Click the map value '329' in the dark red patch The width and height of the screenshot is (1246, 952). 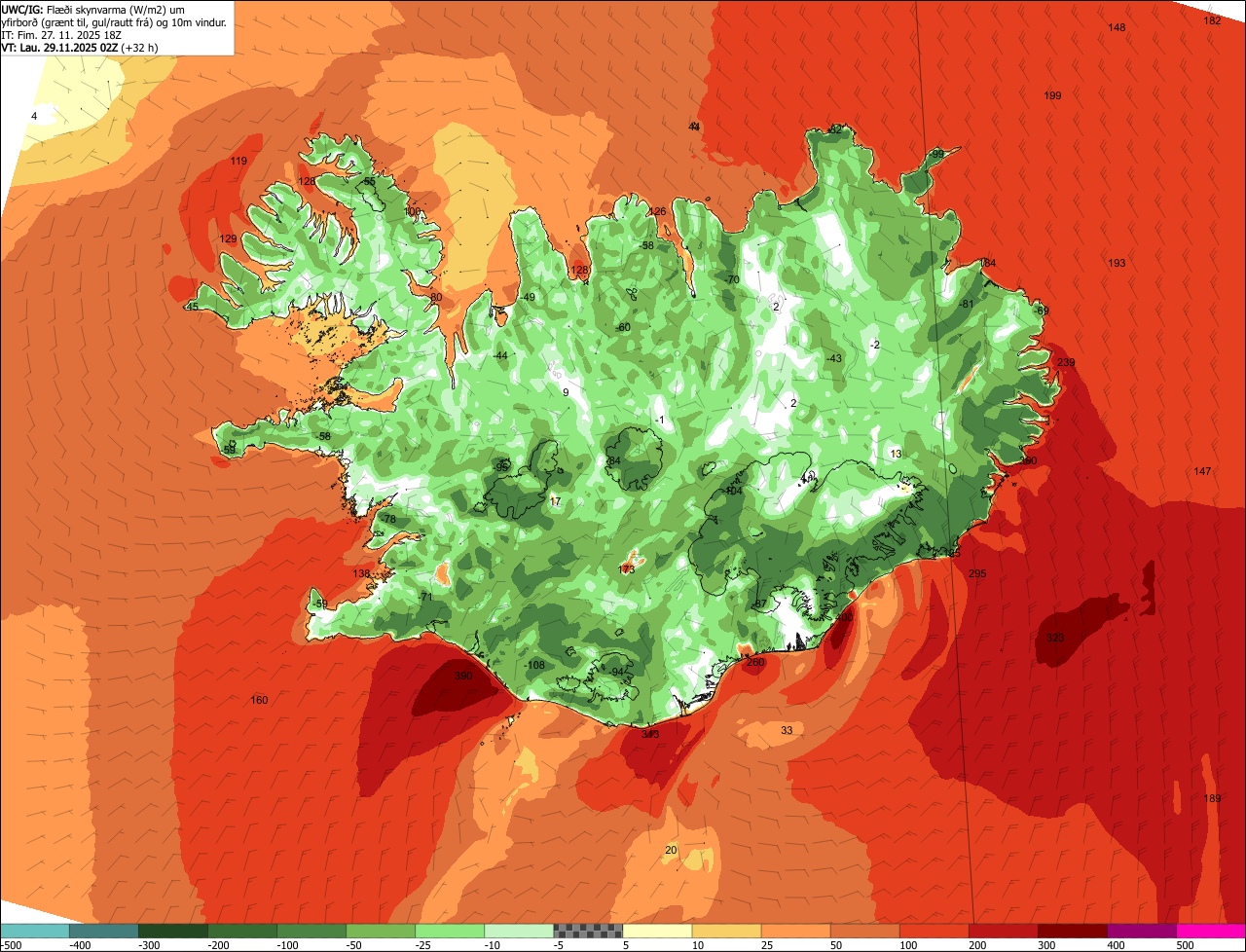tap(1055, 639)
